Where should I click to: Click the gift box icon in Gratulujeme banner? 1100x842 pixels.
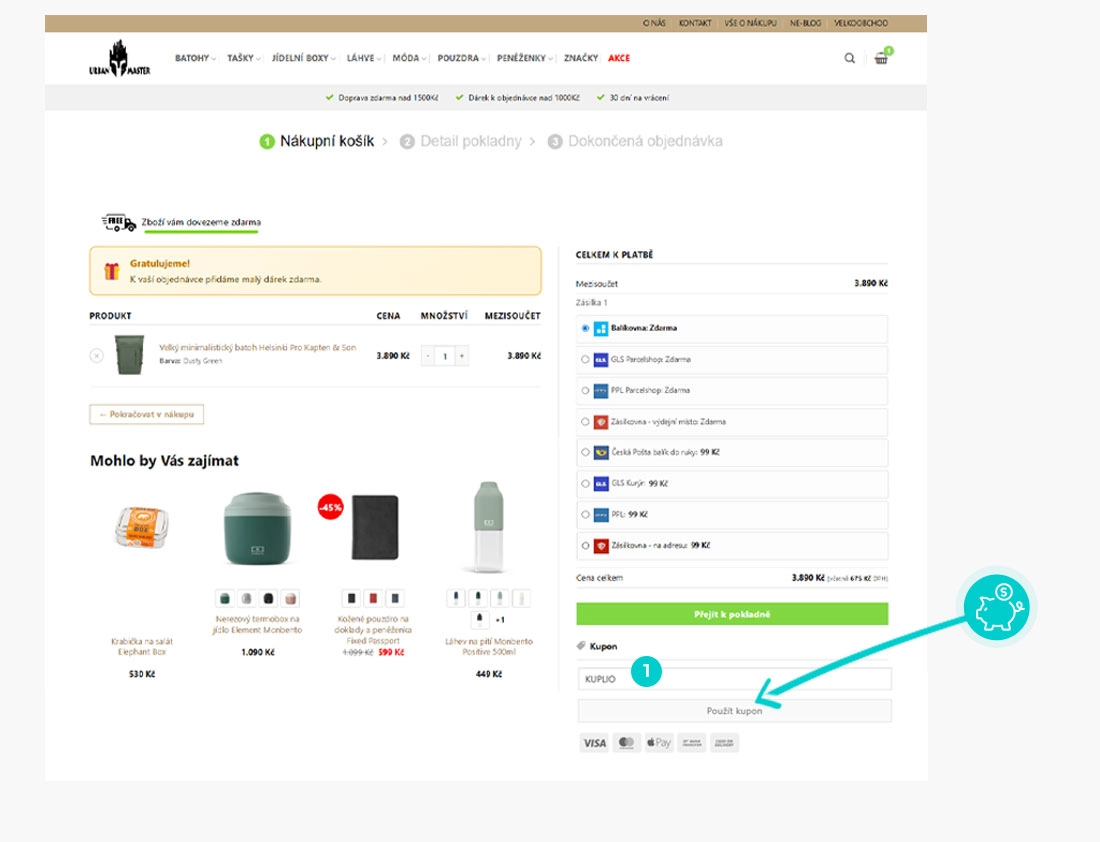coord(112,271)
